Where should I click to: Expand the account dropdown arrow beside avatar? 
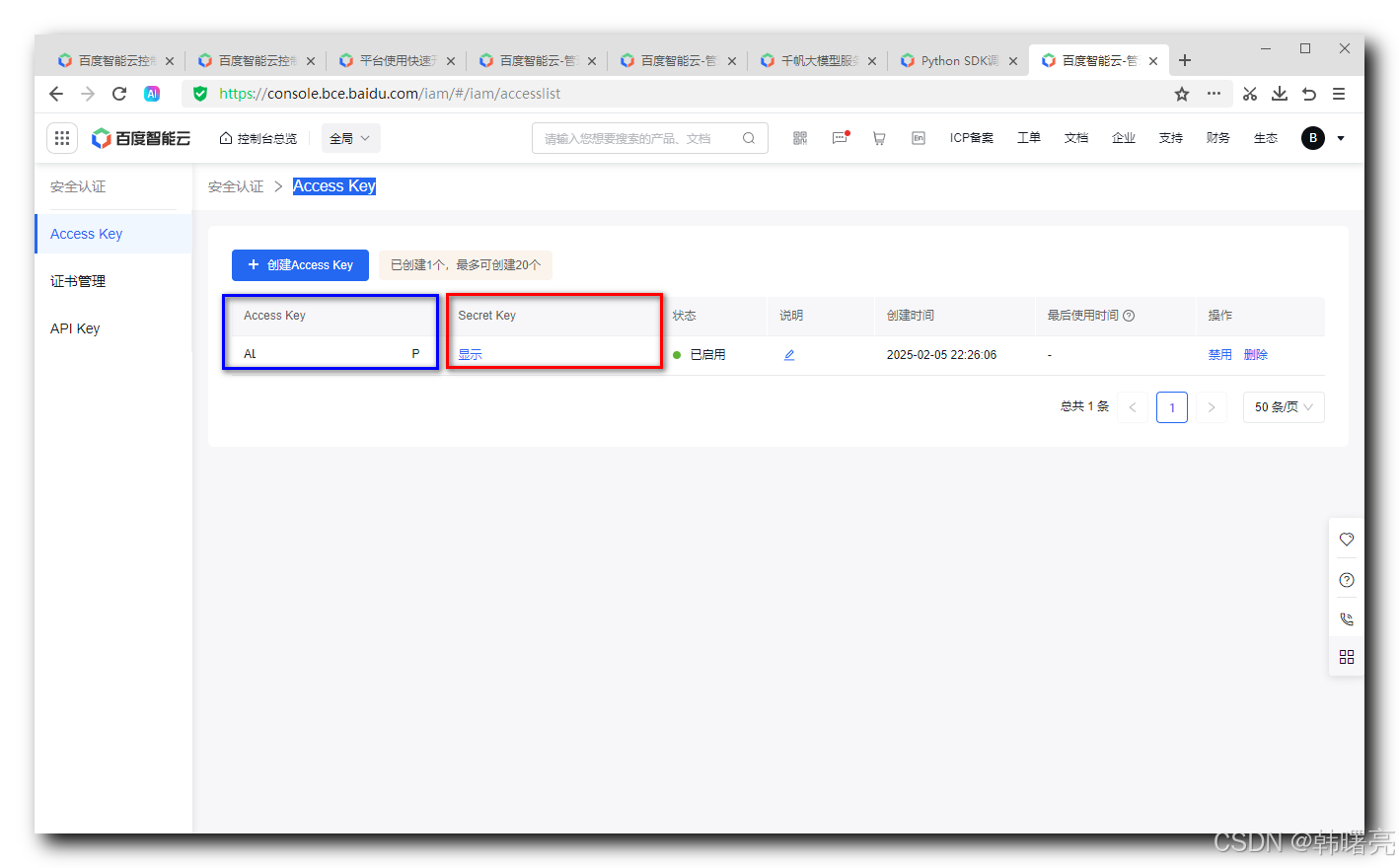1341,138
